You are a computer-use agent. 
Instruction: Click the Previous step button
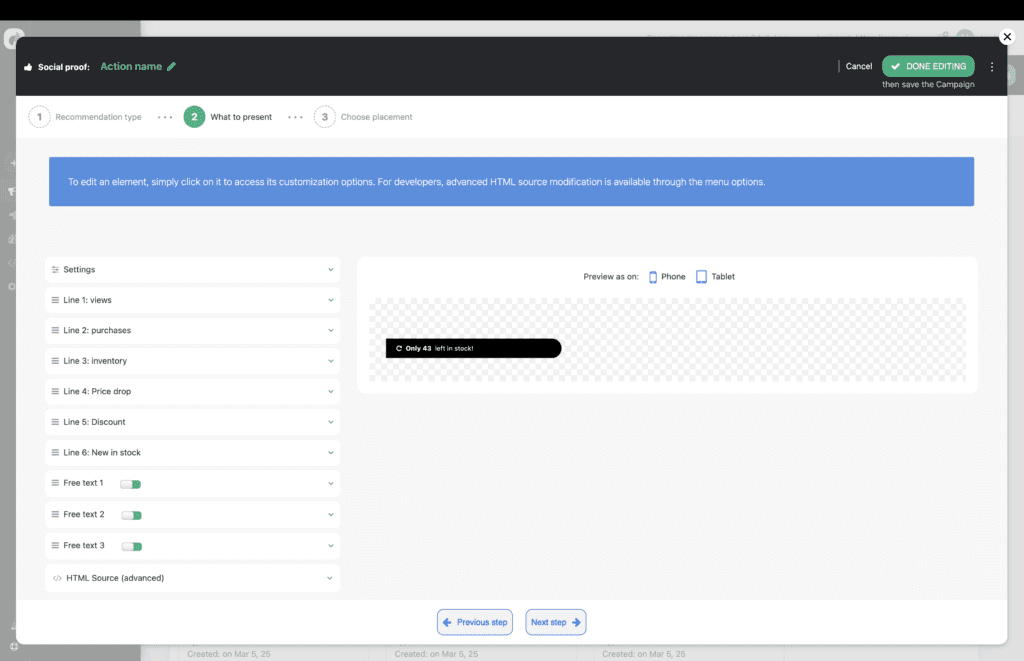475,622
